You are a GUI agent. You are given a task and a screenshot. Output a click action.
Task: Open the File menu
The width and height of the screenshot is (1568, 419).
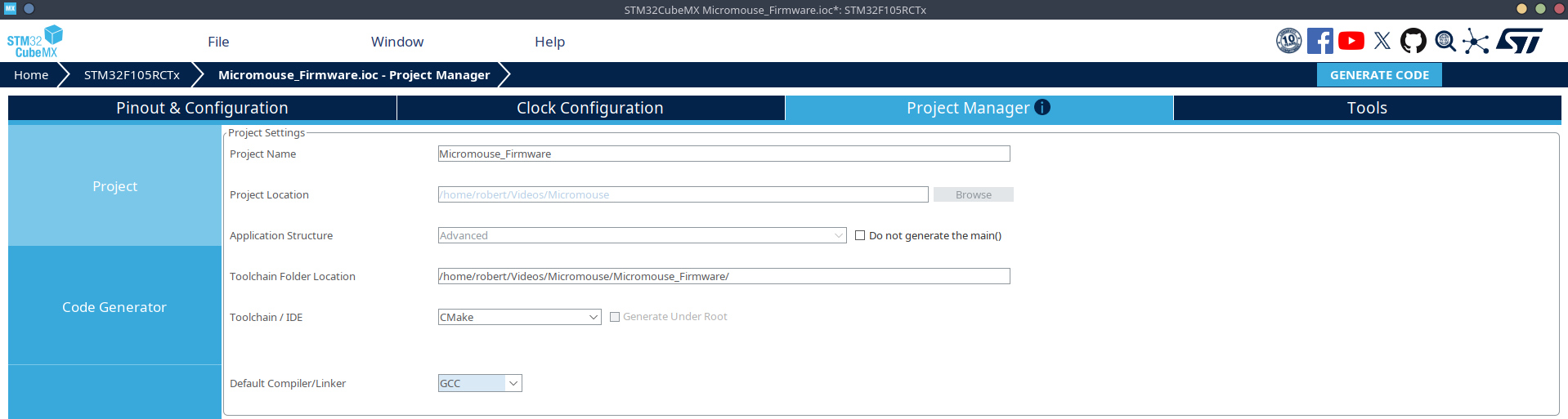(218, 42)
